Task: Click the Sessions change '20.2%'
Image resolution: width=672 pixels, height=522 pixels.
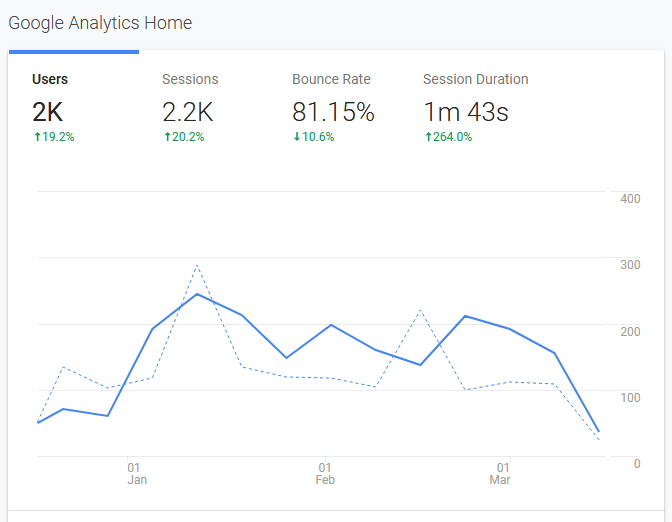Action: pyautogui.click(x=184, y=137)
